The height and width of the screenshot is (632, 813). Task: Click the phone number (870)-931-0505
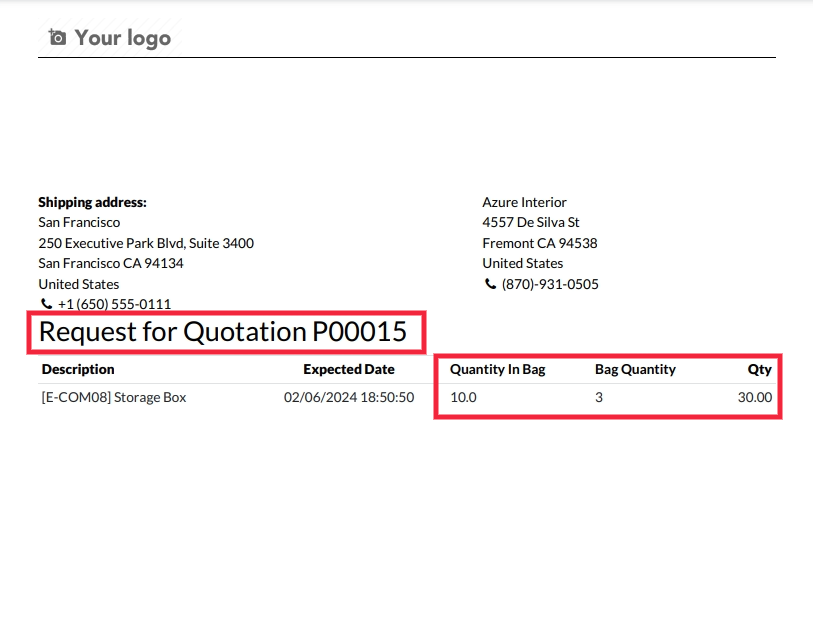point(550,284)
